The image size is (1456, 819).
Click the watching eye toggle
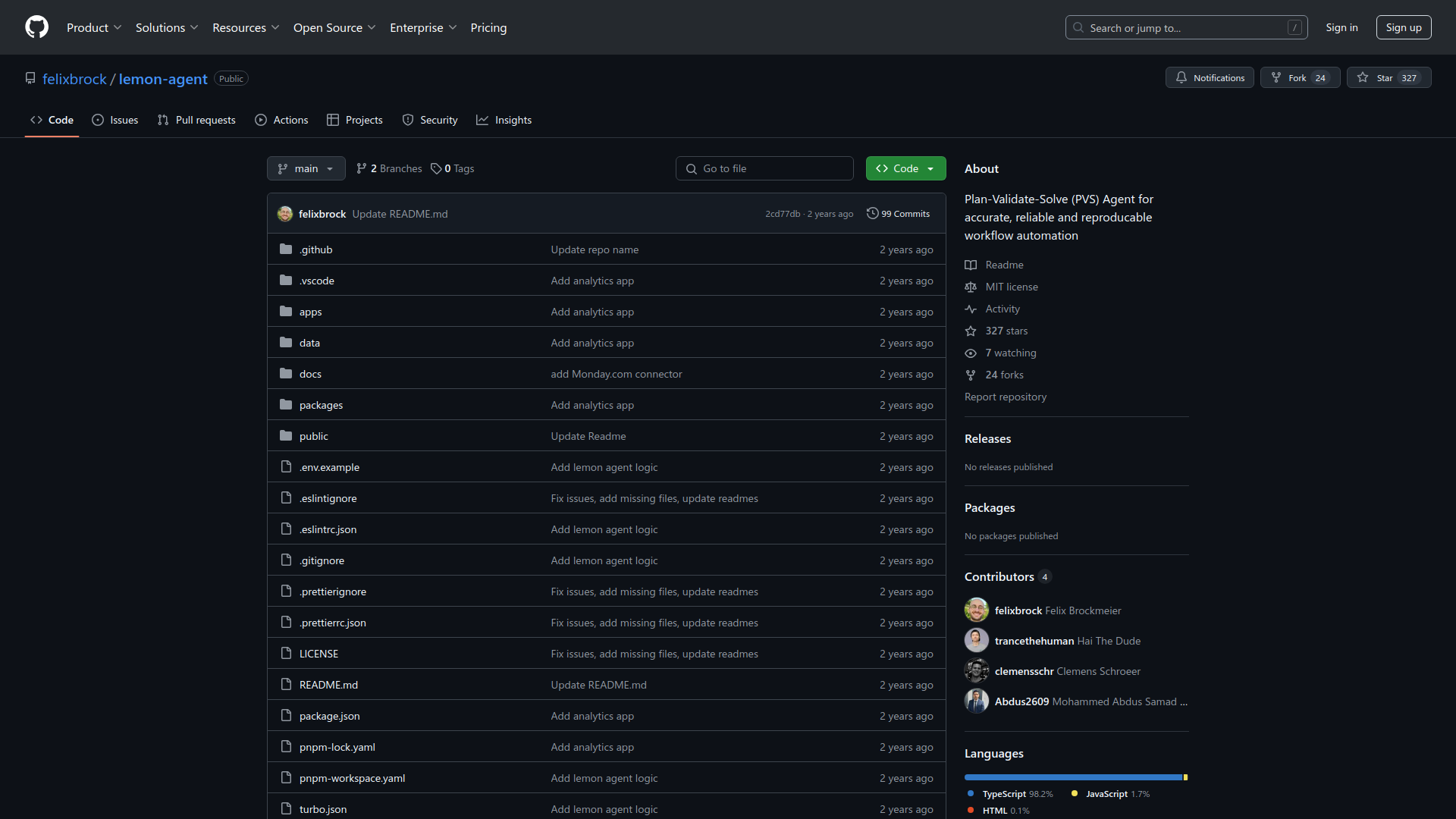point(971,353)
